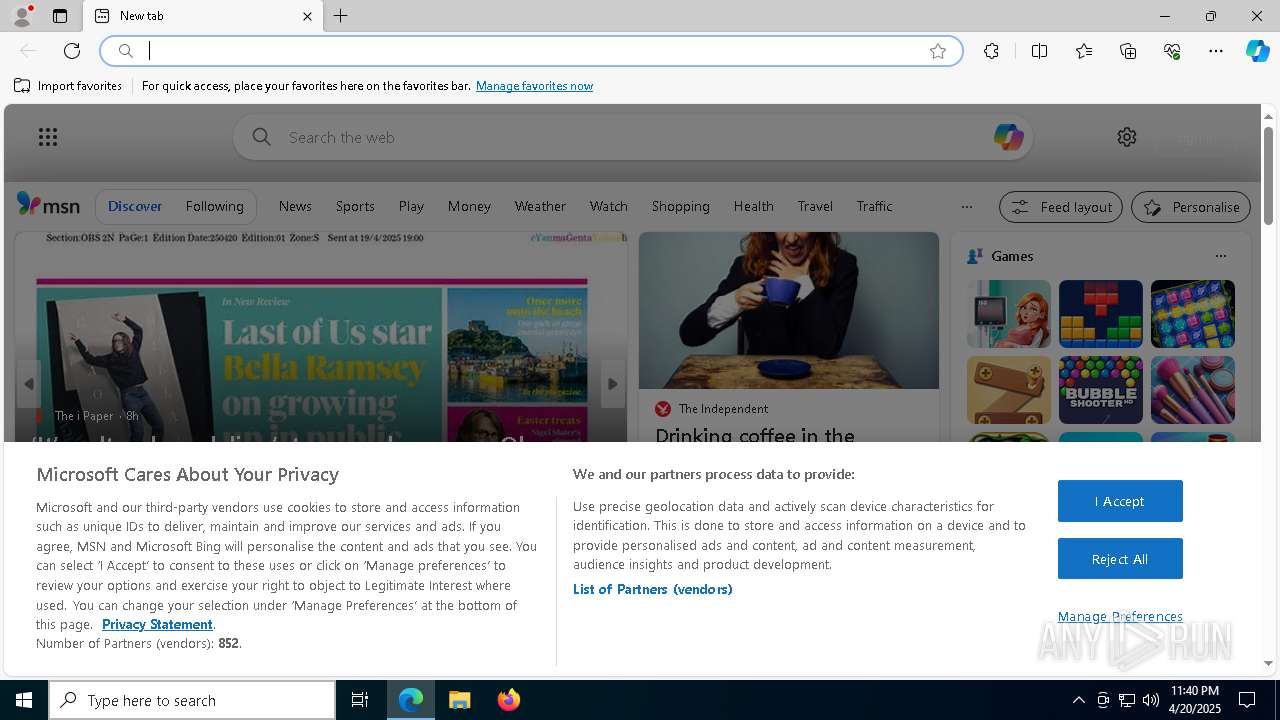1280x720 pixels.
Task: Open the wood screw puzzle game tile
Action: 1008,390
